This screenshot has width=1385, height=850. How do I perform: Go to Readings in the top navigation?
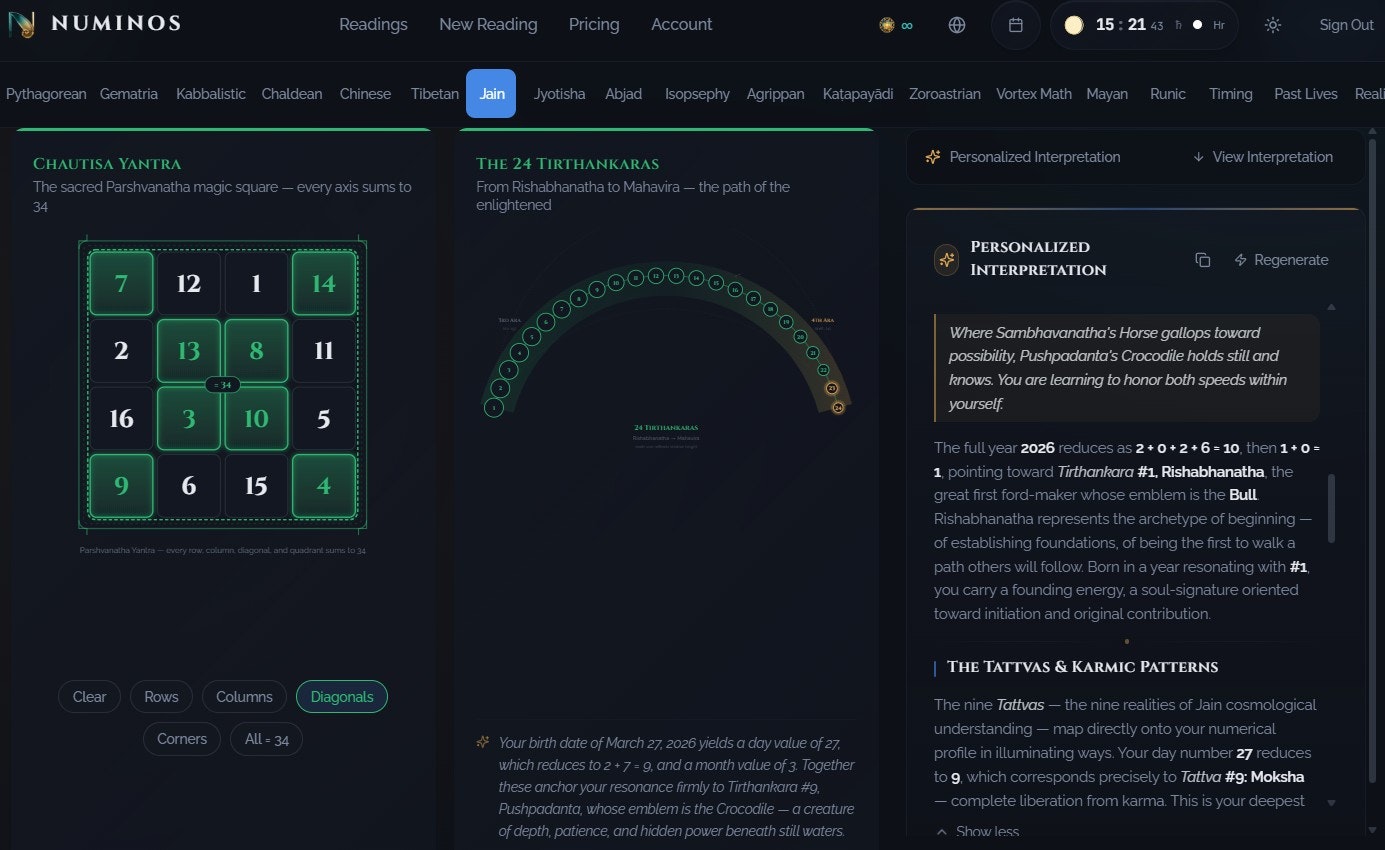(373, 25)
